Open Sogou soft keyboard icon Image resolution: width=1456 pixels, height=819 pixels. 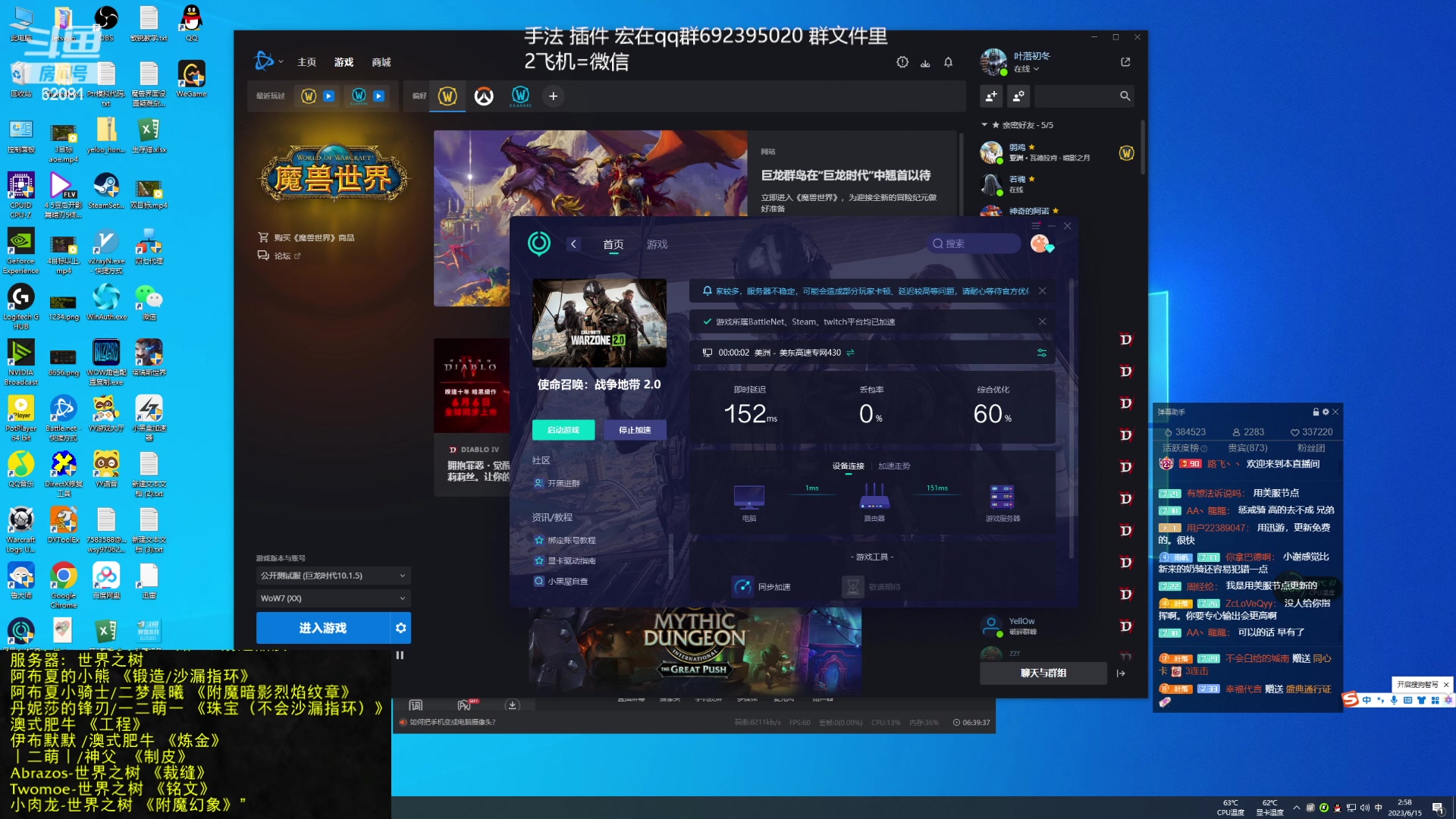pos(1407,700)
